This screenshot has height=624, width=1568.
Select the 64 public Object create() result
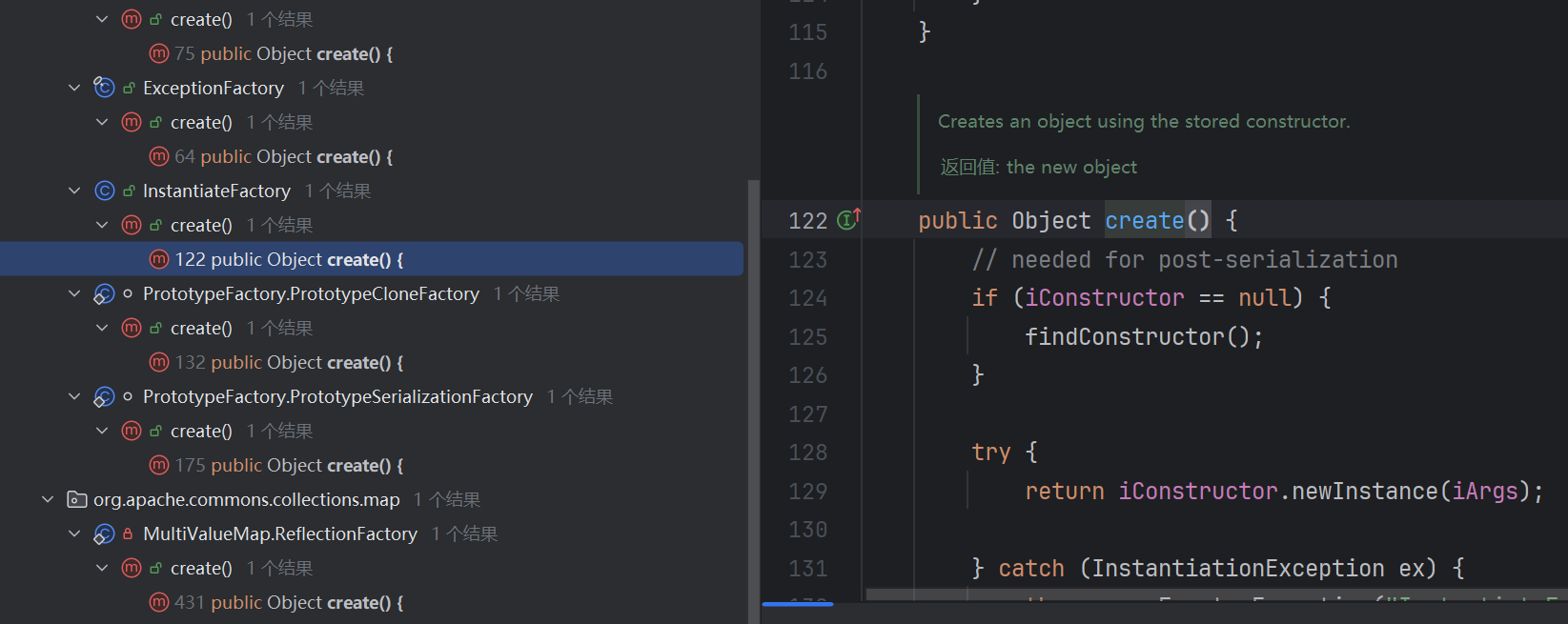point(283,156)
